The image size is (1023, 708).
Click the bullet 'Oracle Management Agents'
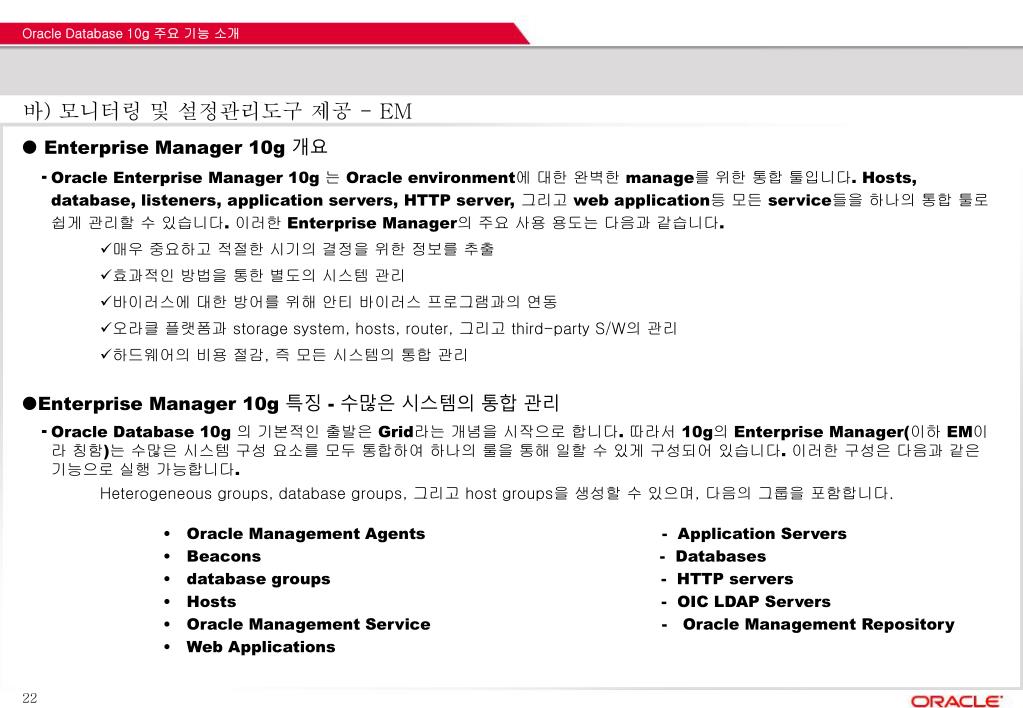pos(305,534)
